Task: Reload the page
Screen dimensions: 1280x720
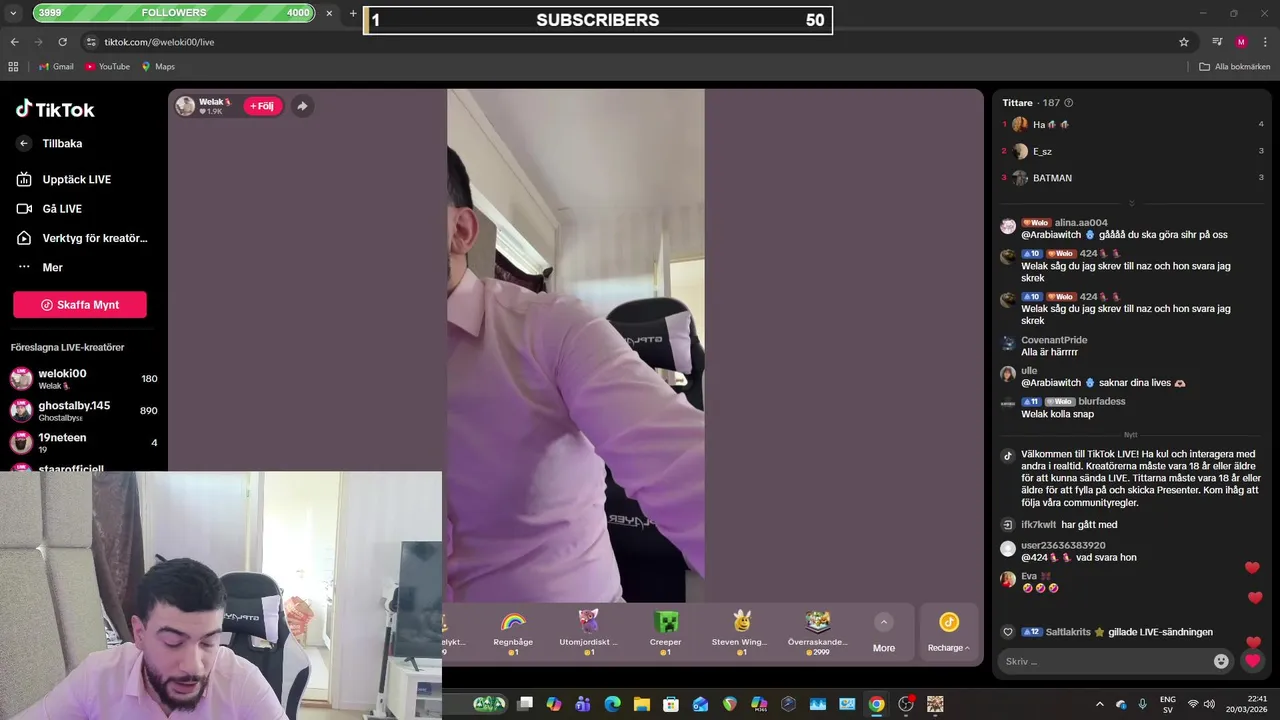Action: point(63,42)
